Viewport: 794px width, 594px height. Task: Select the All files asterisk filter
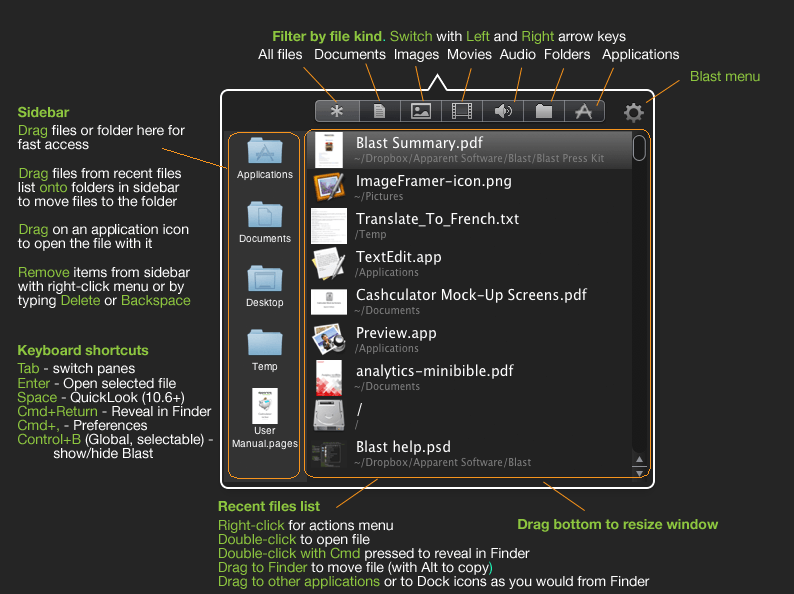(x=337, y=111)
